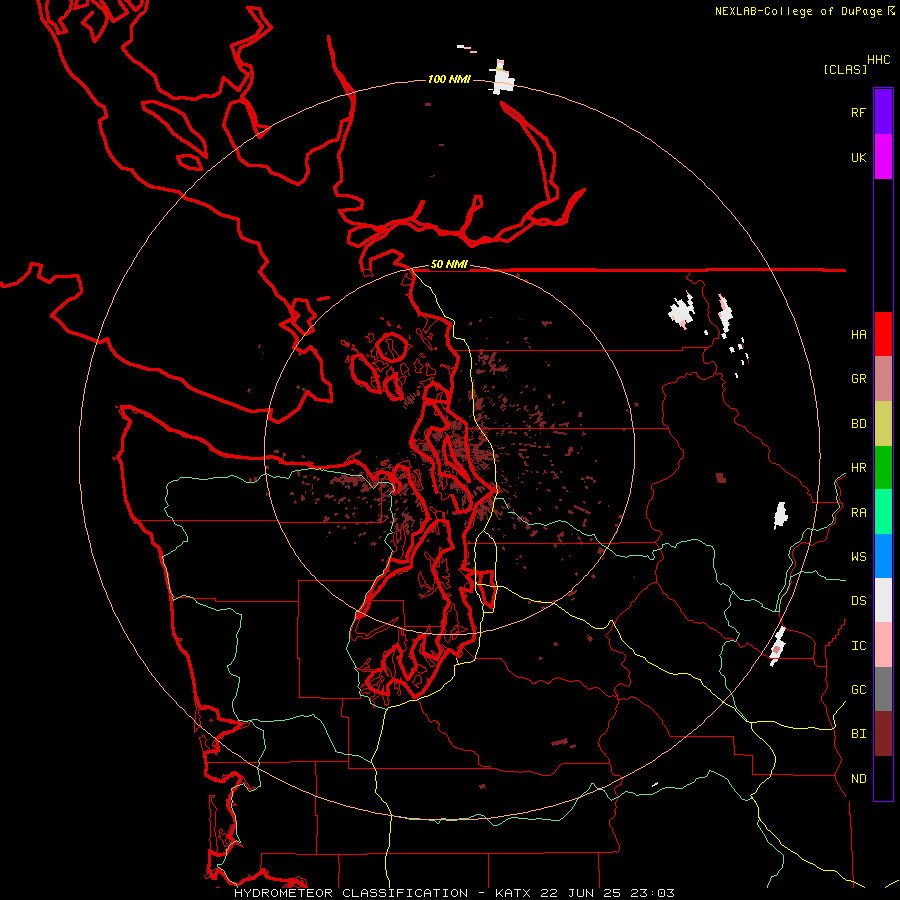Click the HA legend label
900x900 pixels.
(858, 335)
